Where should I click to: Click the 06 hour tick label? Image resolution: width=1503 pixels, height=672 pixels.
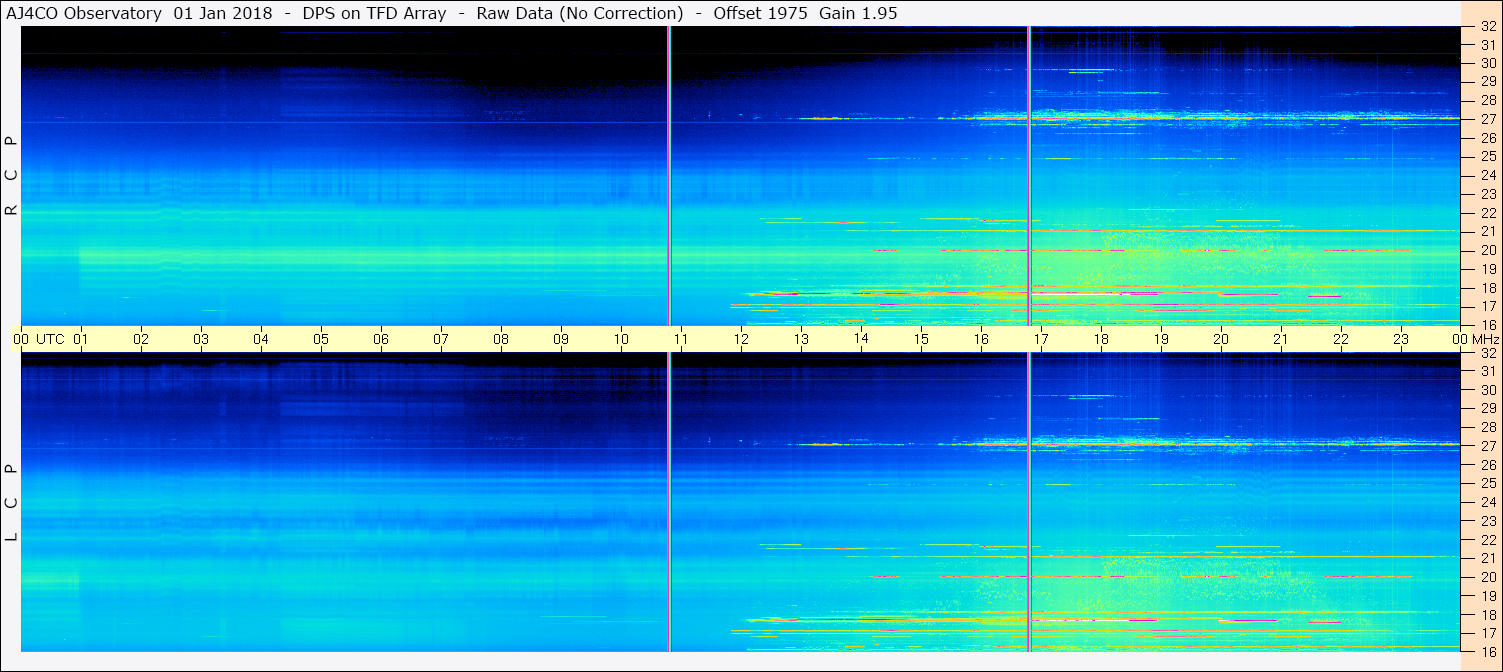tap(381, 339)
